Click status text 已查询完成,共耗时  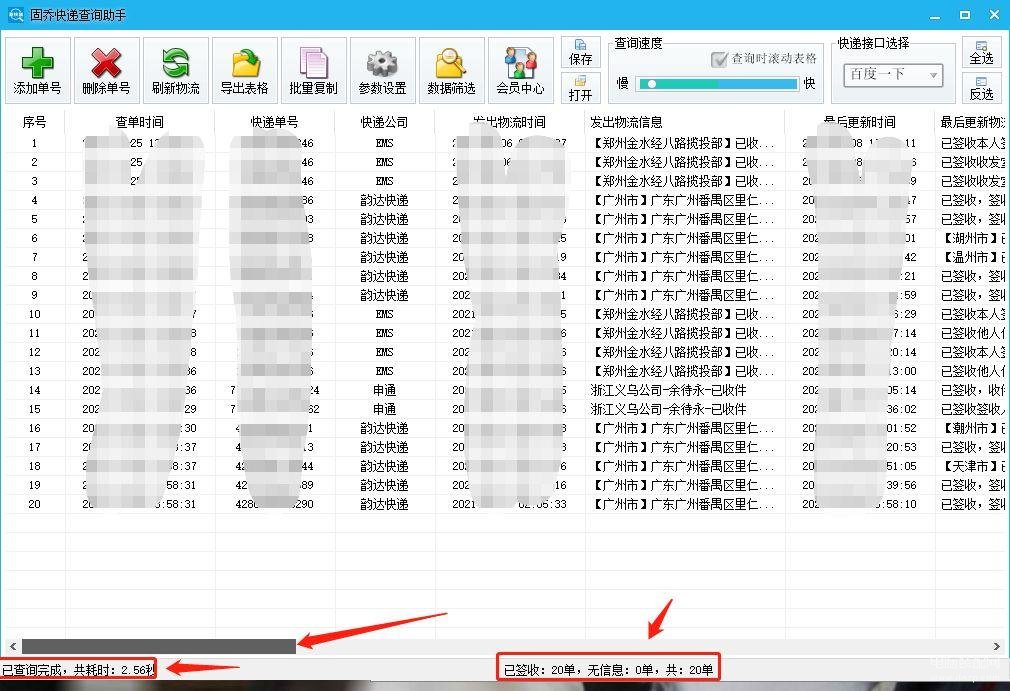[78, 670]
